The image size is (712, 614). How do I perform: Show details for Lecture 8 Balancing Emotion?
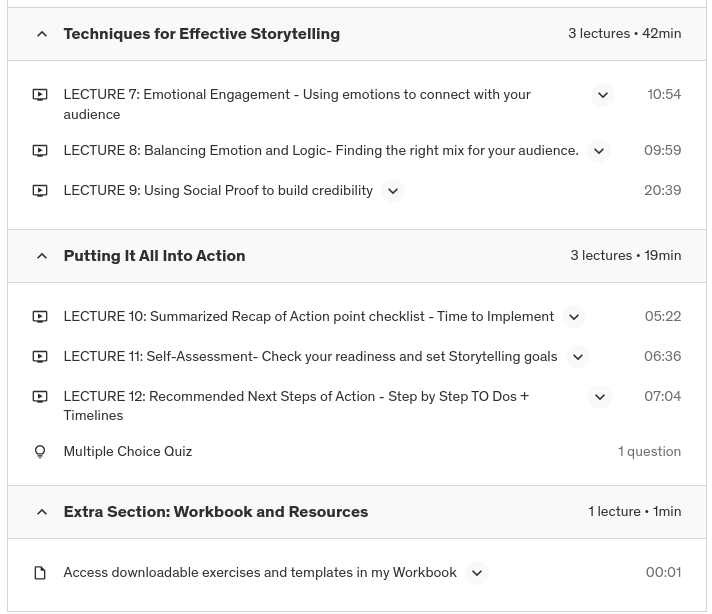pyautogui.click(x=598, y=151)
